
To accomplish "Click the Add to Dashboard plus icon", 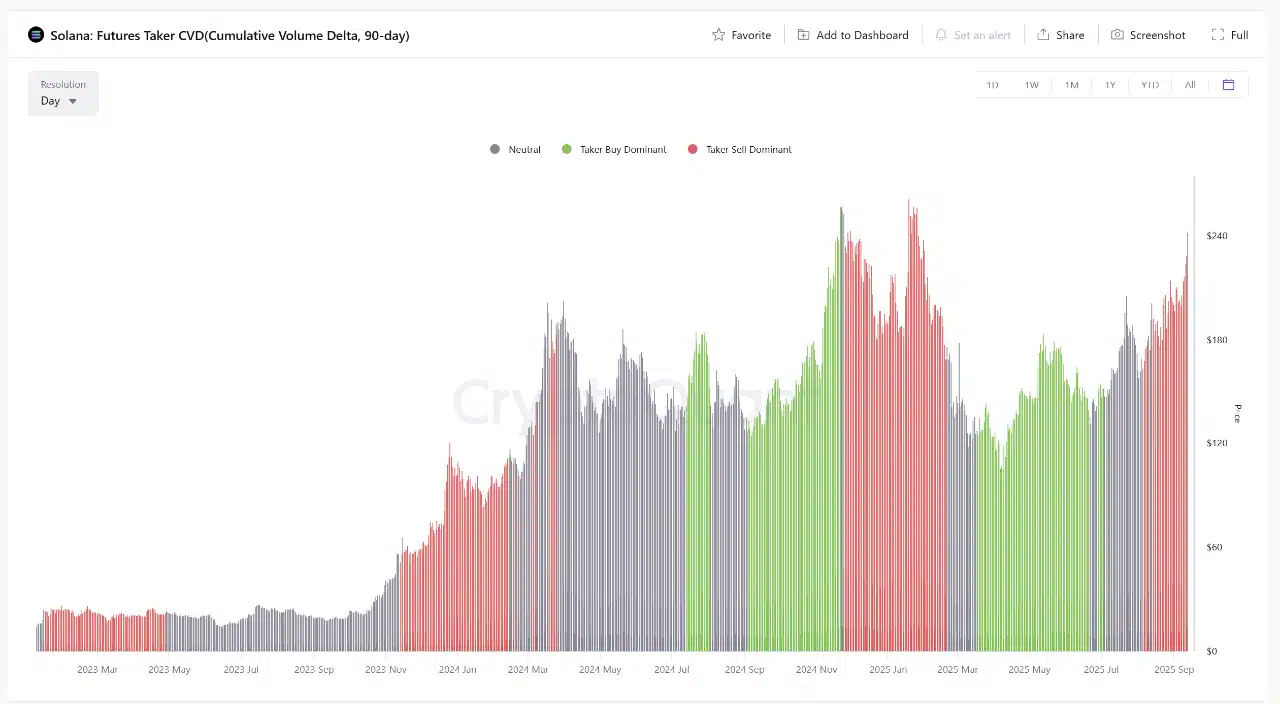I will pos(804,35).
